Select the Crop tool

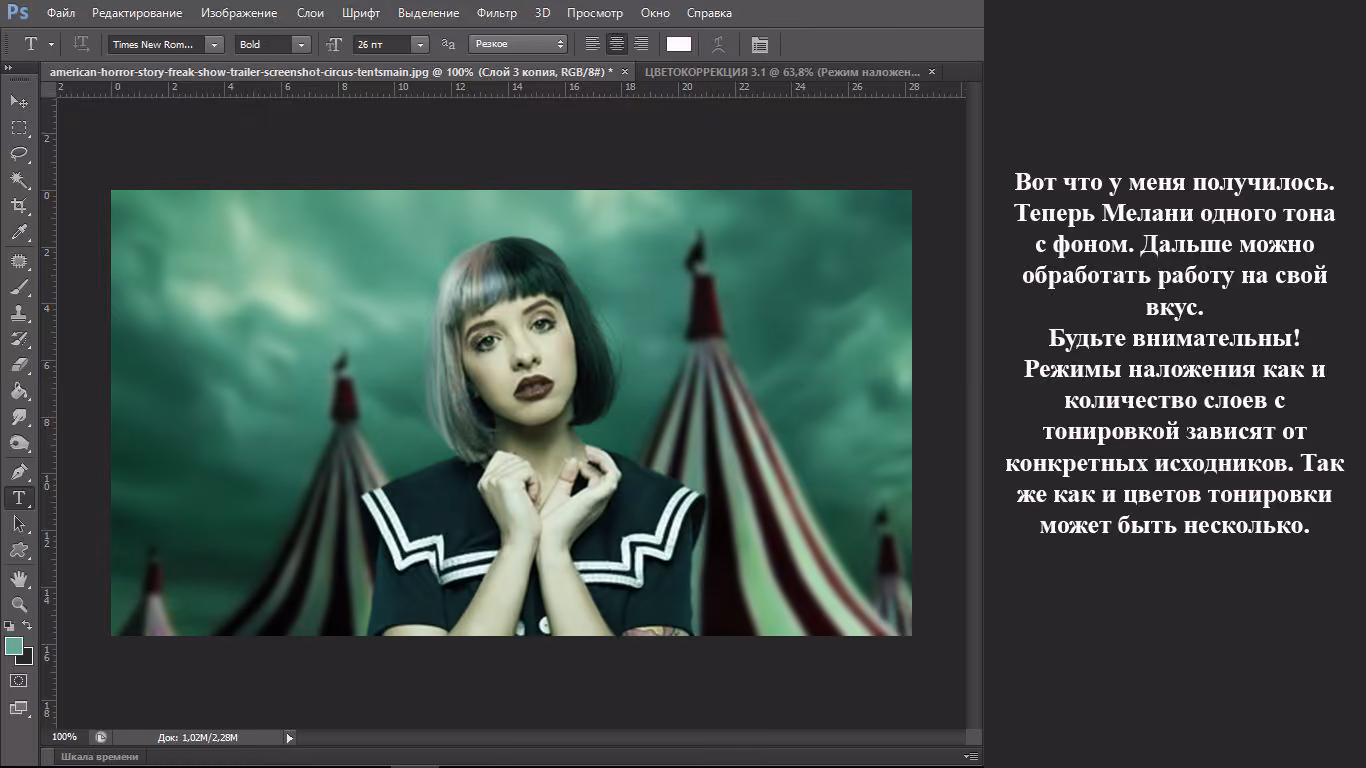(18, 206)
